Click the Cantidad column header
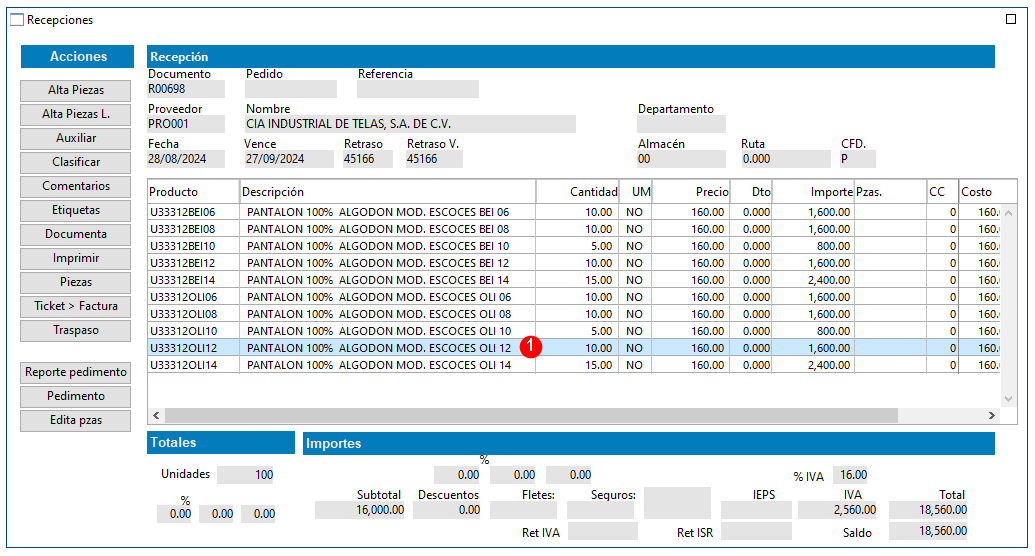This screenshot has height=556, width=1035. 578,191
